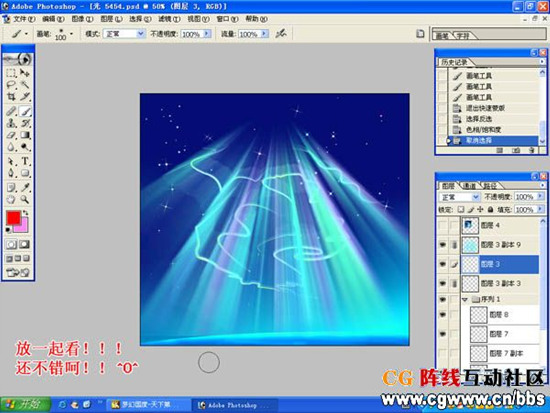Toggle lock all in Layers panel
This screenshot has height=413, width=550.
point(490,209)
